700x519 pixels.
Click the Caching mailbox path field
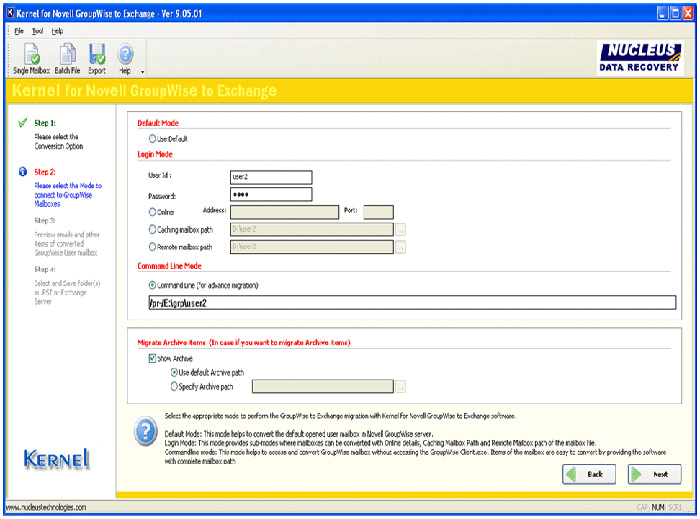click(x=312, y=229)
